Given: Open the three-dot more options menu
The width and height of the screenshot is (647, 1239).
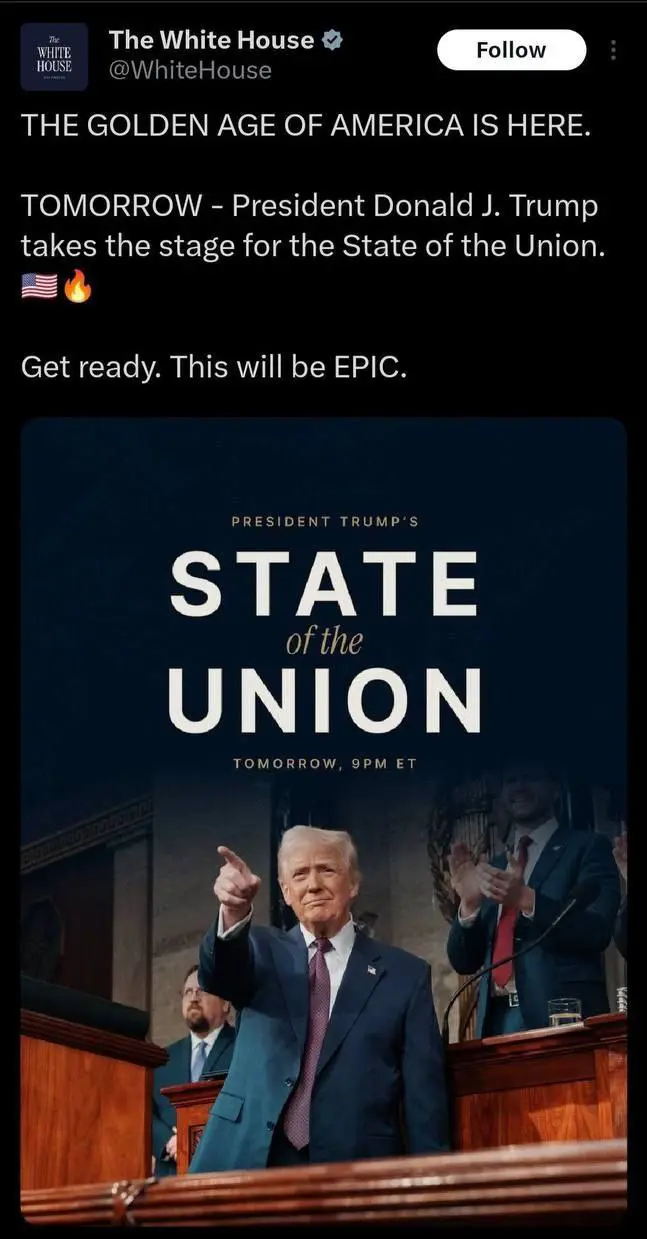Looking at the screenshot, I should pos(613,50).
